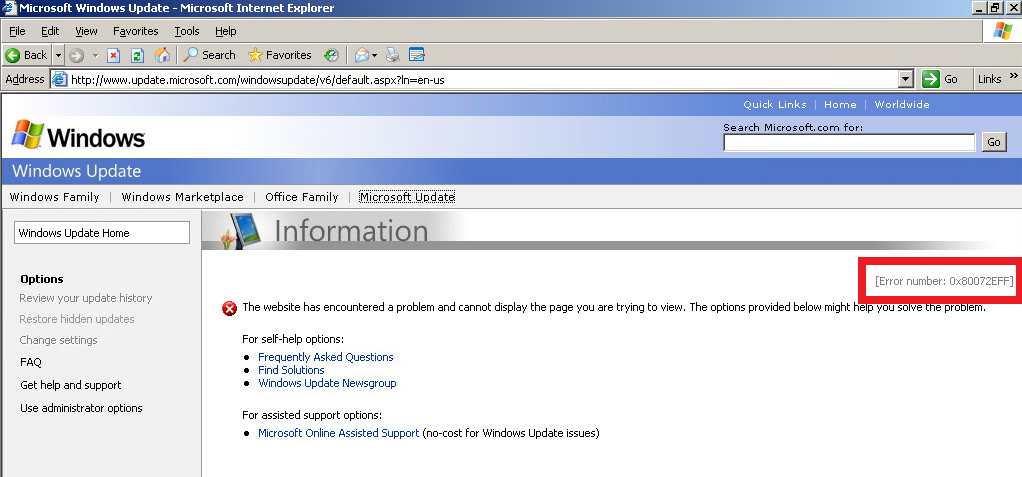Expand the address bar dropdown
Image resolution: width=1022 pixels, height=477 pixels.
pyautogui.click(x=905, y=80)
